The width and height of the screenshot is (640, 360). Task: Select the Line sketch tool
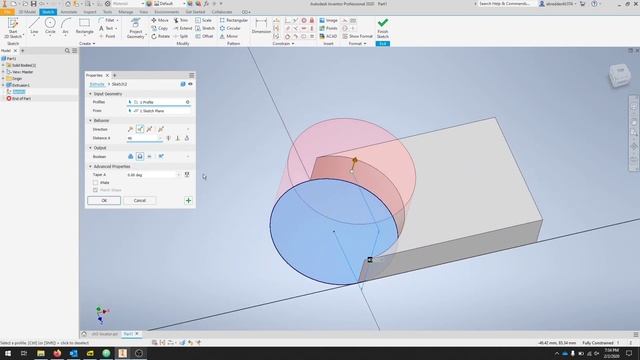[34, 26]
